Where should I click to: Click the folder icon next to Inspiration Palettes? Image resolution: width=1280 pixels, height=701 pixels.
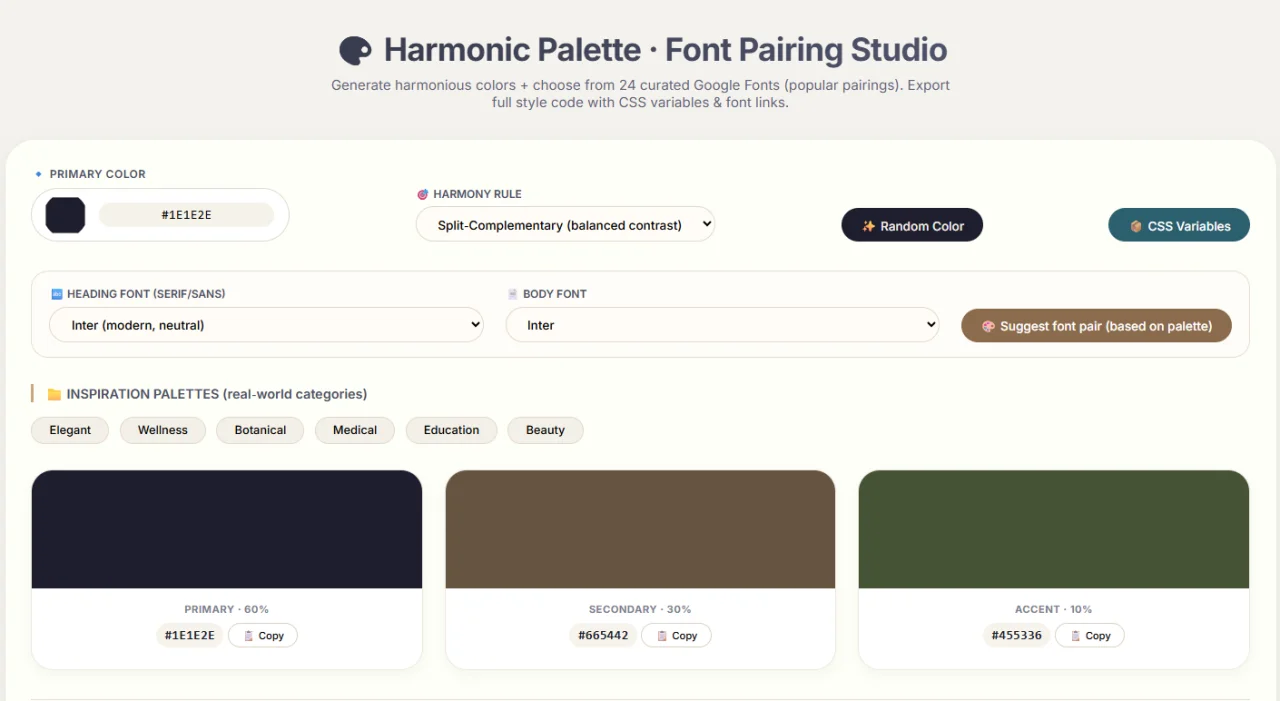click(54, 394)
